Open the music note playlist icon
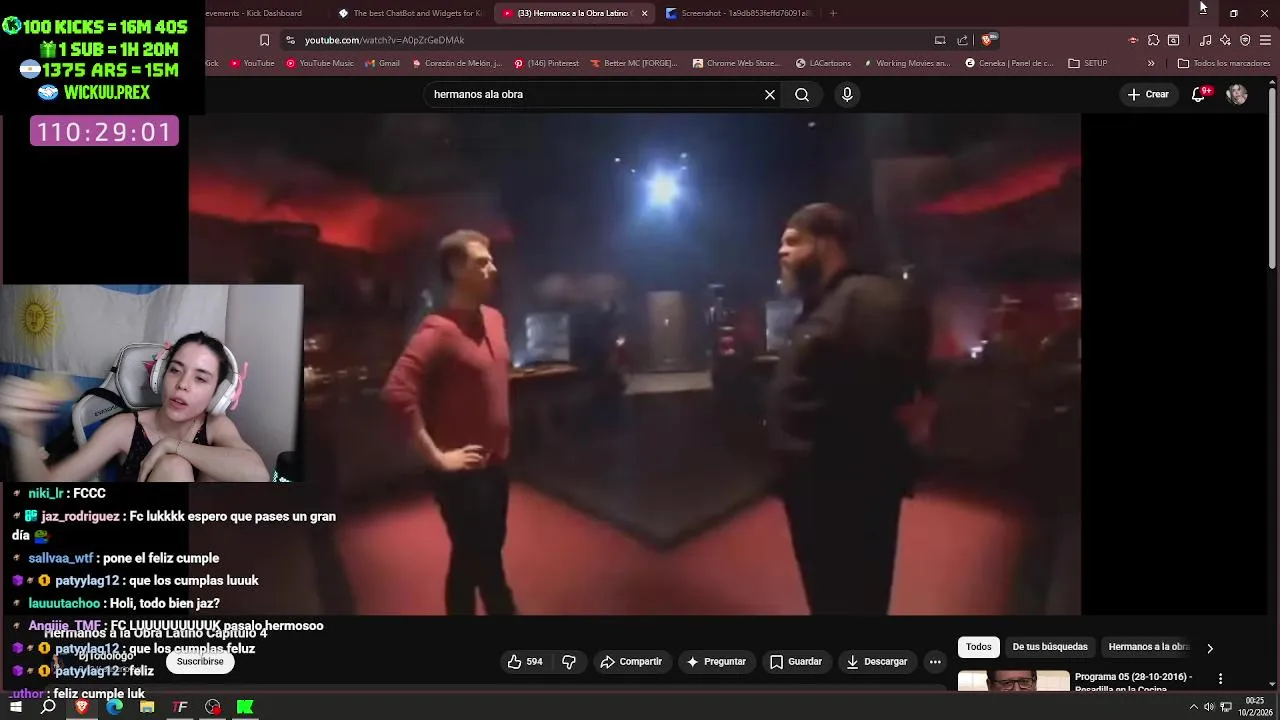1280x720 pixels. 1205,40
